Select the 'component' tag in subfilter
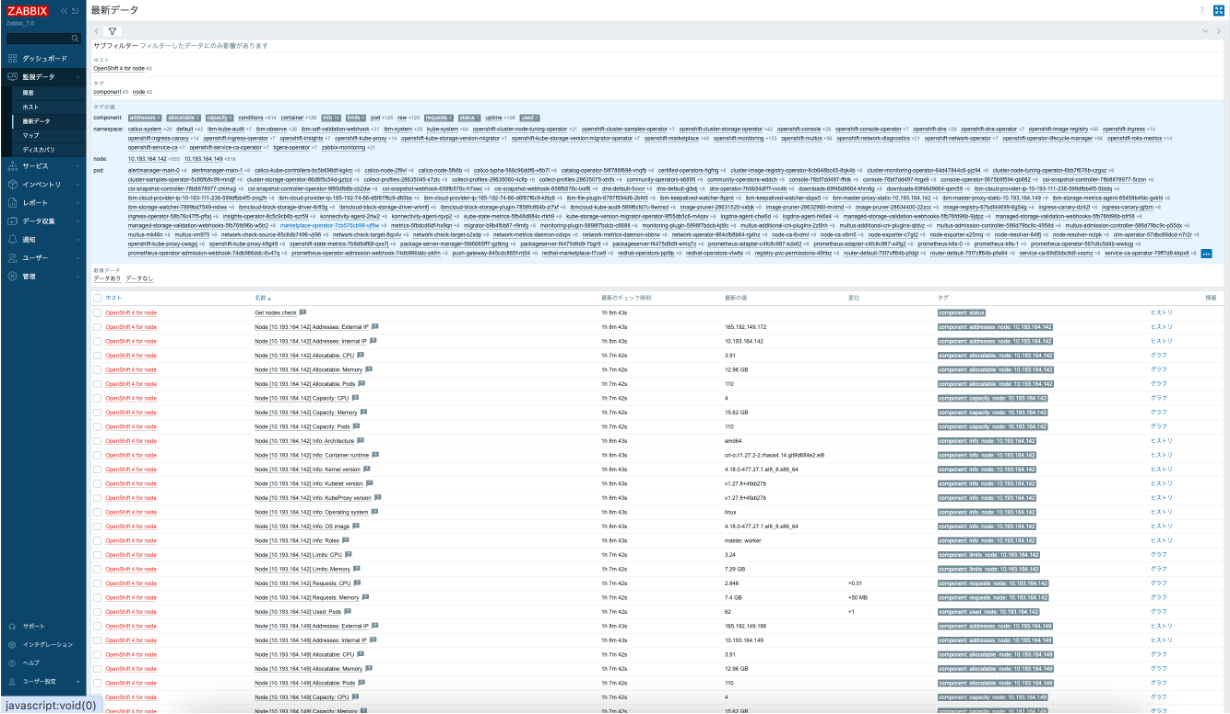Screen dimensions: 1230x714 click(107, 91)
